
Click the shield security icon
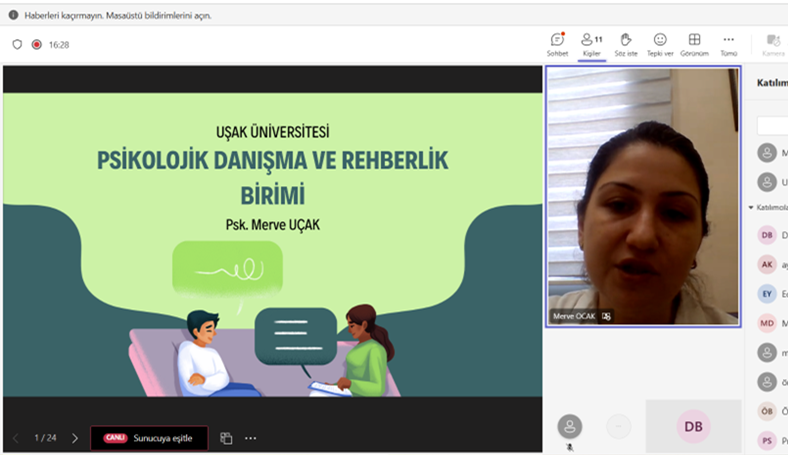click(x=17, y=45)
